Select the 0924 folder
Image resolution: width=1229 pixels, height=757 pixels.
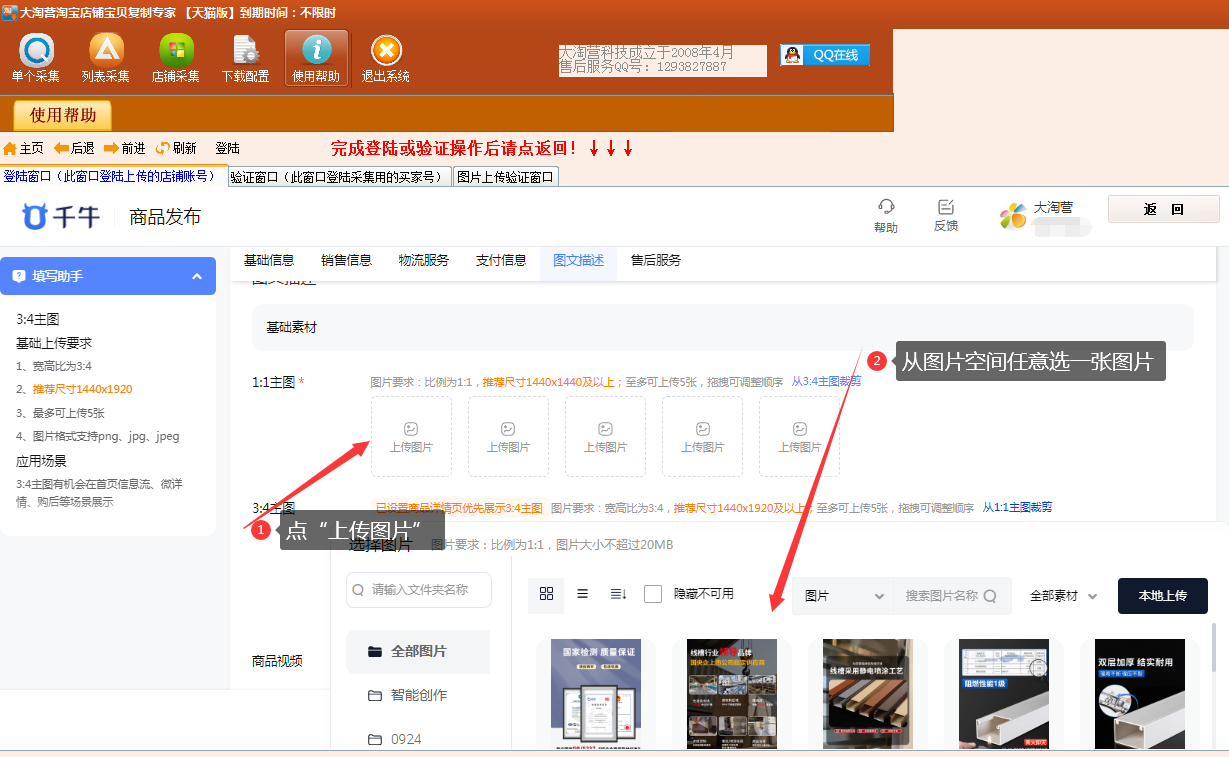405,739
